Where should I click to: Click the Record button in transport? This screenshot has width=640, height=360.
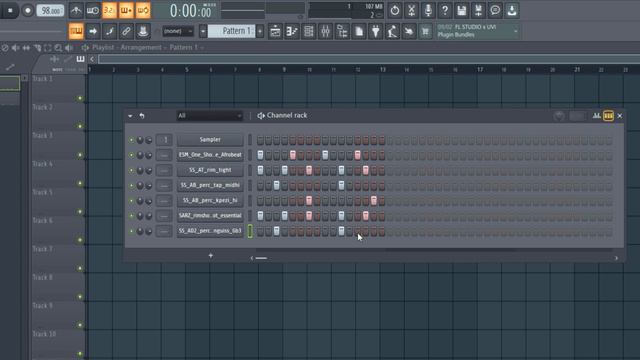click(x=27, y=11)
